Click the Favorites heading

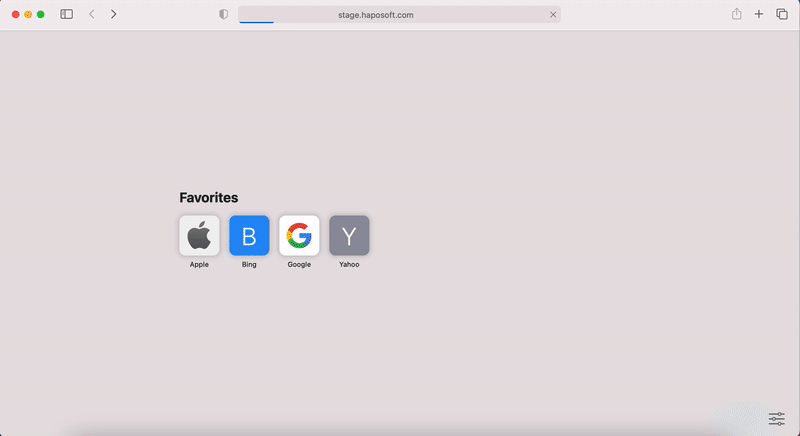[209, 197]
